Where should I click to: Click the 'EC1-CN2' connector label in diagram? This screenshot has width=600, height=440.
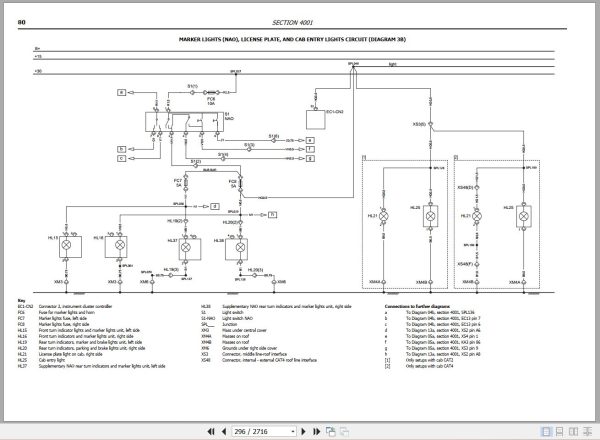point(335,112)
